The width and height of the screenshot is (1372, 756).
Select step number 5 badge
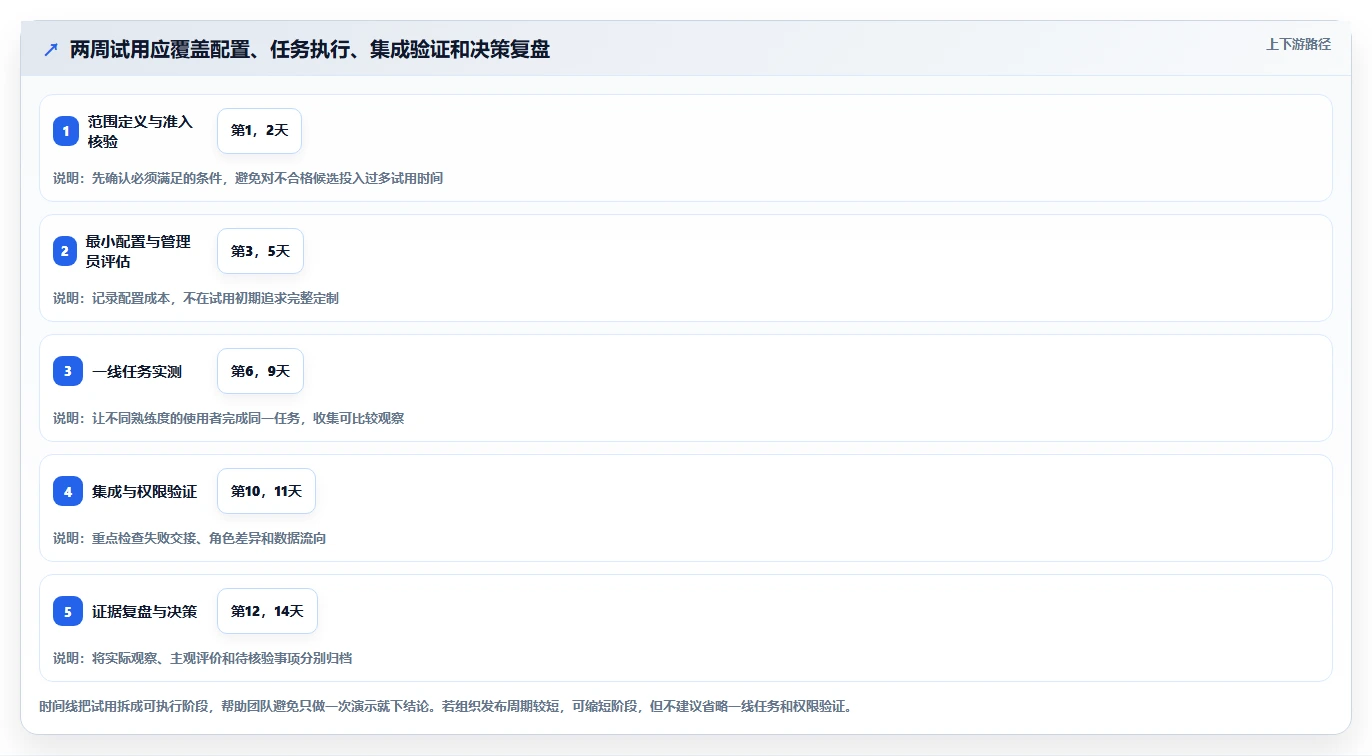click(x=68, y=611)
